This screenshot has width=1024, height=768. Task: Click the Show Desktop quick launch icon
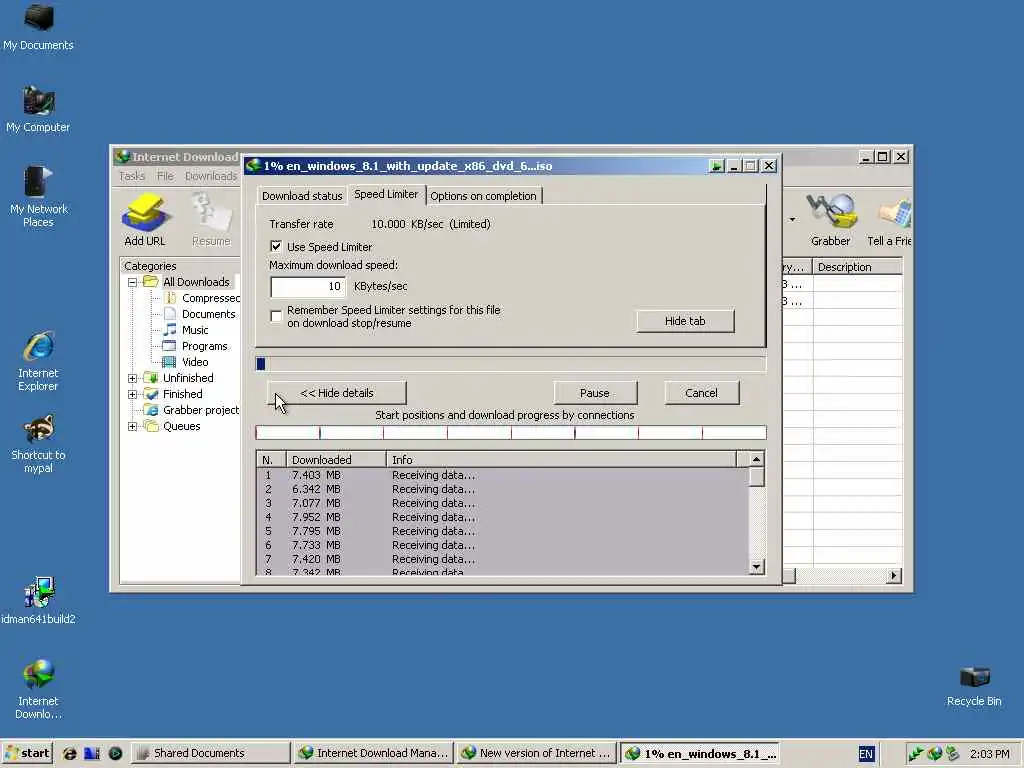pos(92,753)
